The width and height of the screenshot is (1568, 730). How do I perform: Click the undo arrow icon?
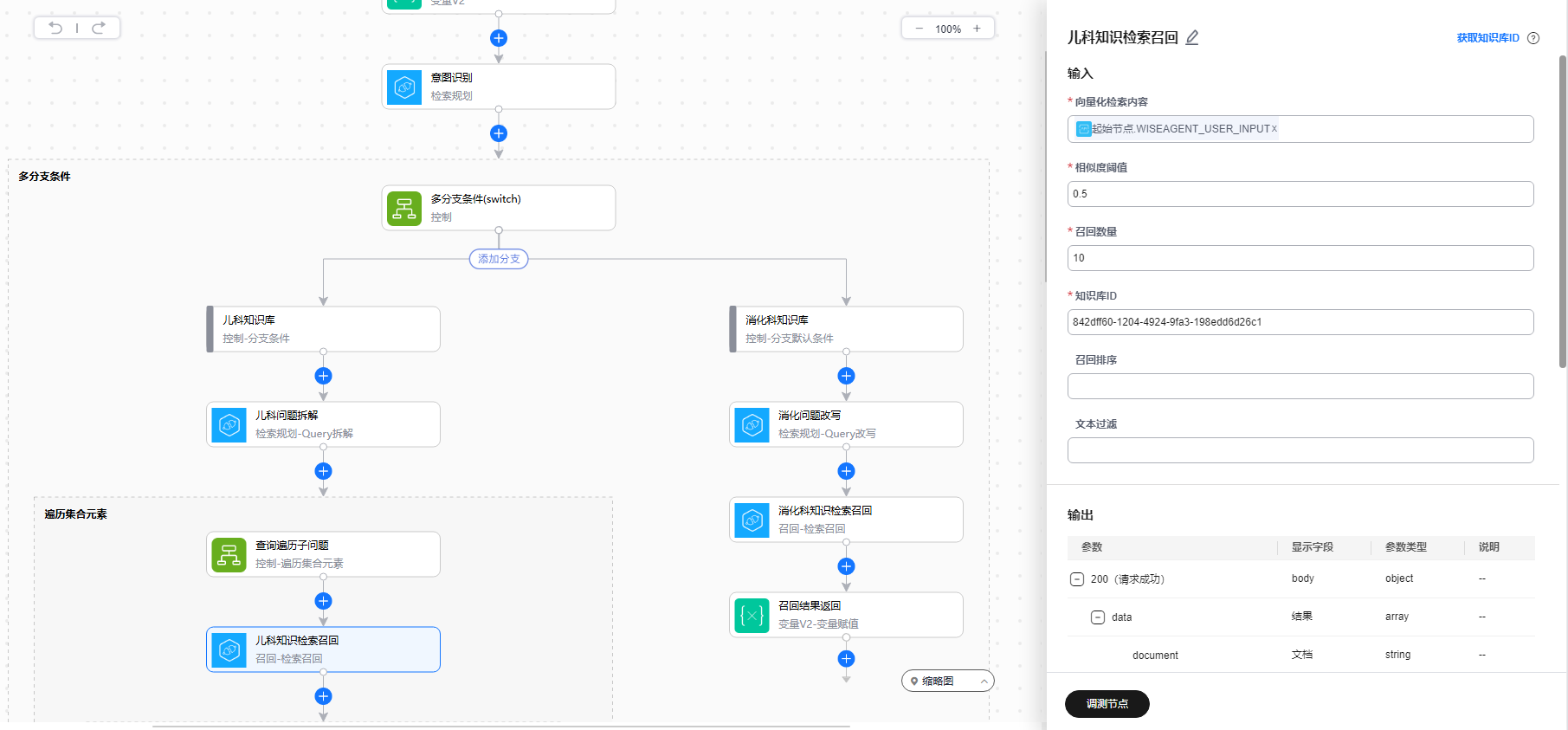[55, 28]
